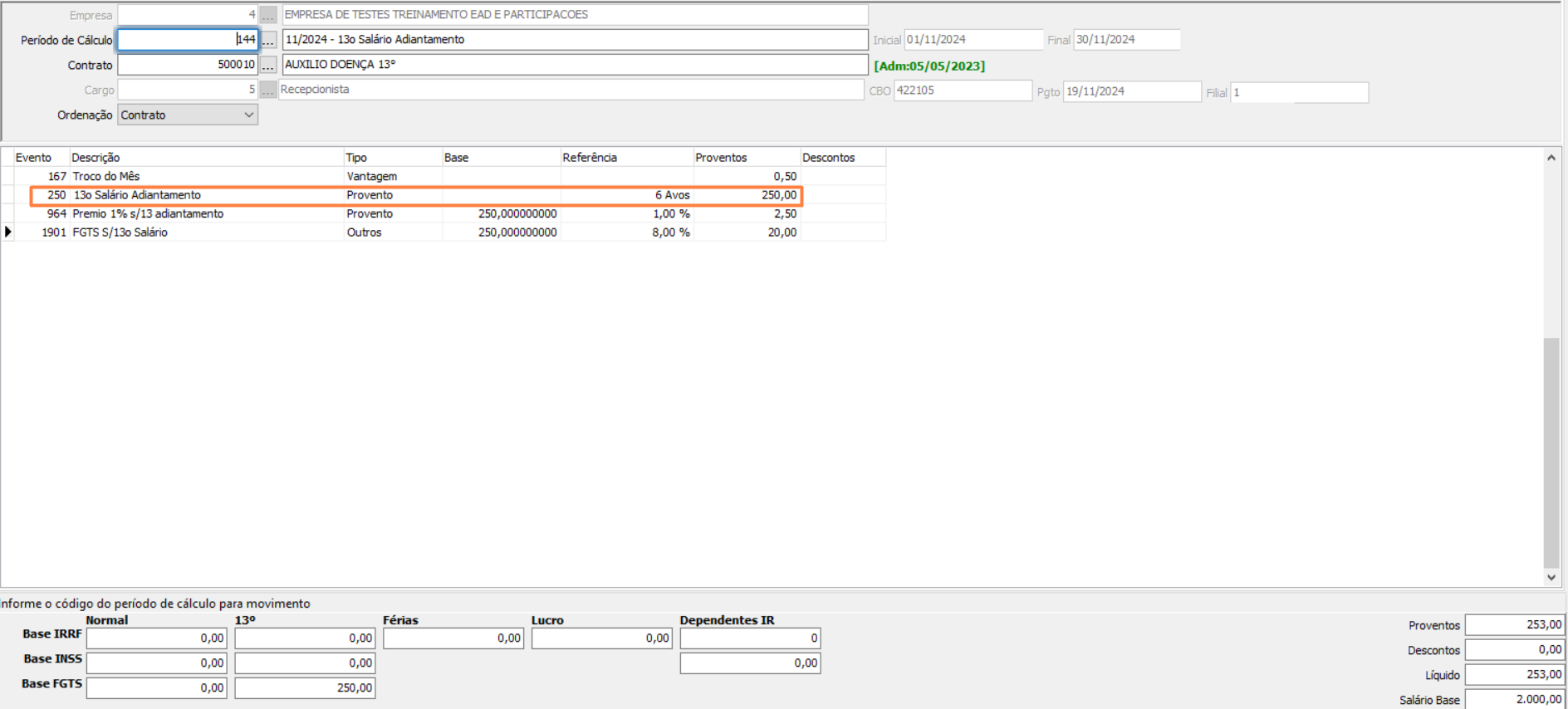Click the Base FGTS 13º value field

pyautogui.click(x=305, y=688)
